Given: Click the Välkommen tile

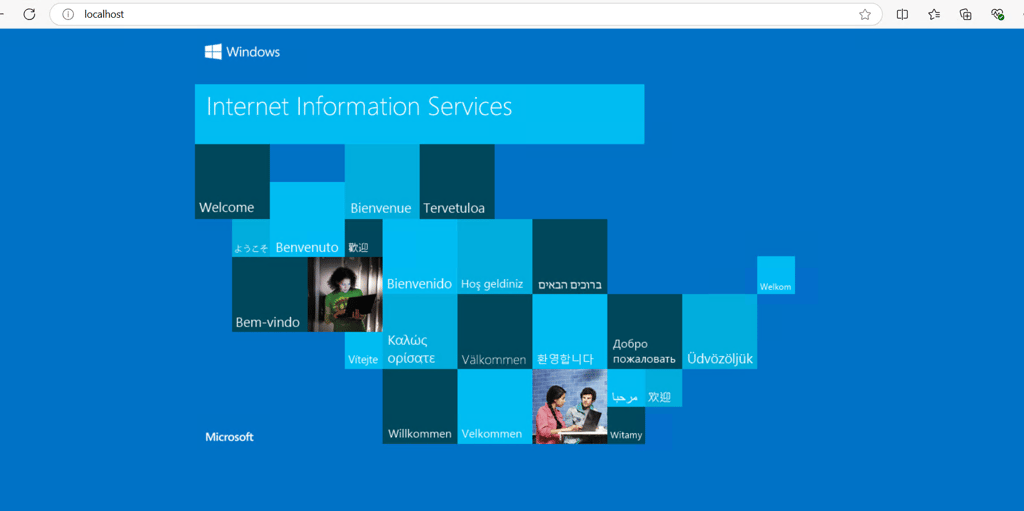Looking at the screenshot, I should (495, 332).
